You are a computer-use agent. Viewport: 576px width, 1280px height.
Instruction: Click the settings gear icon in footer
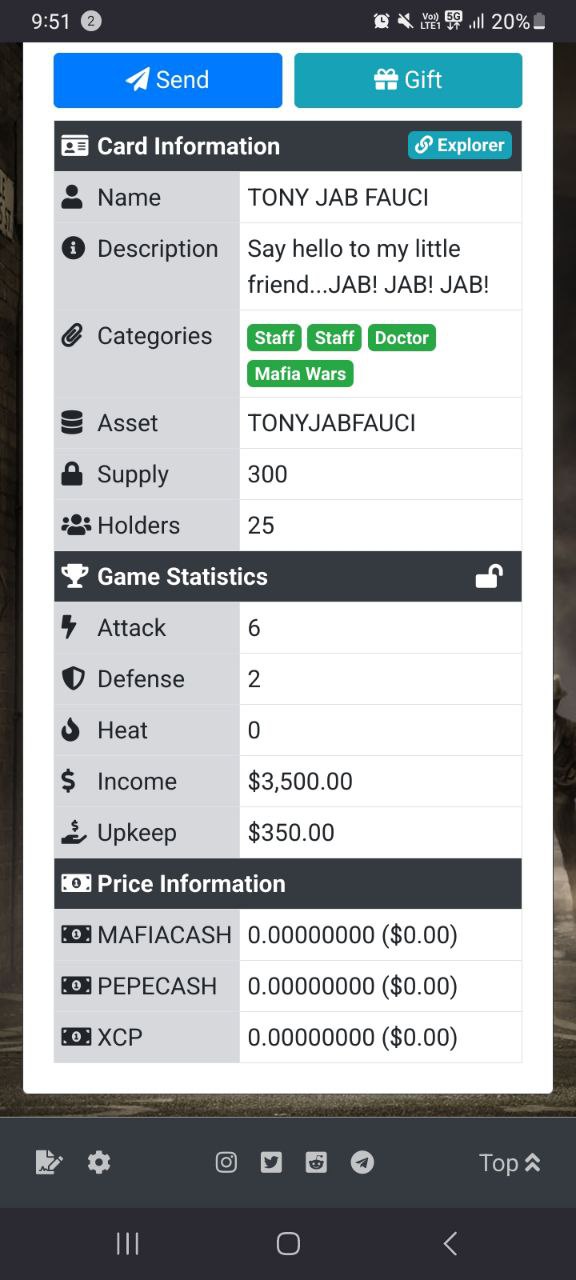tap(99, 1162)
